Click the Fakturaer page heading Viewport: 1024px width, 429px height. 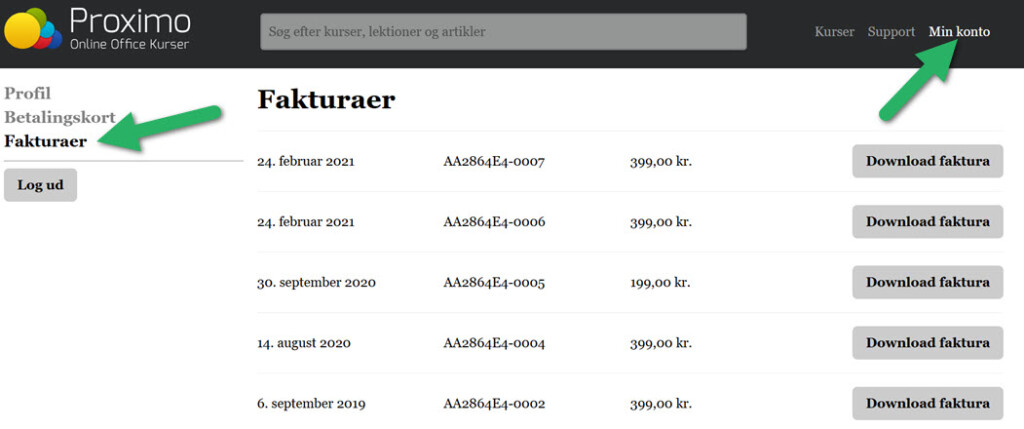[327, 100]
